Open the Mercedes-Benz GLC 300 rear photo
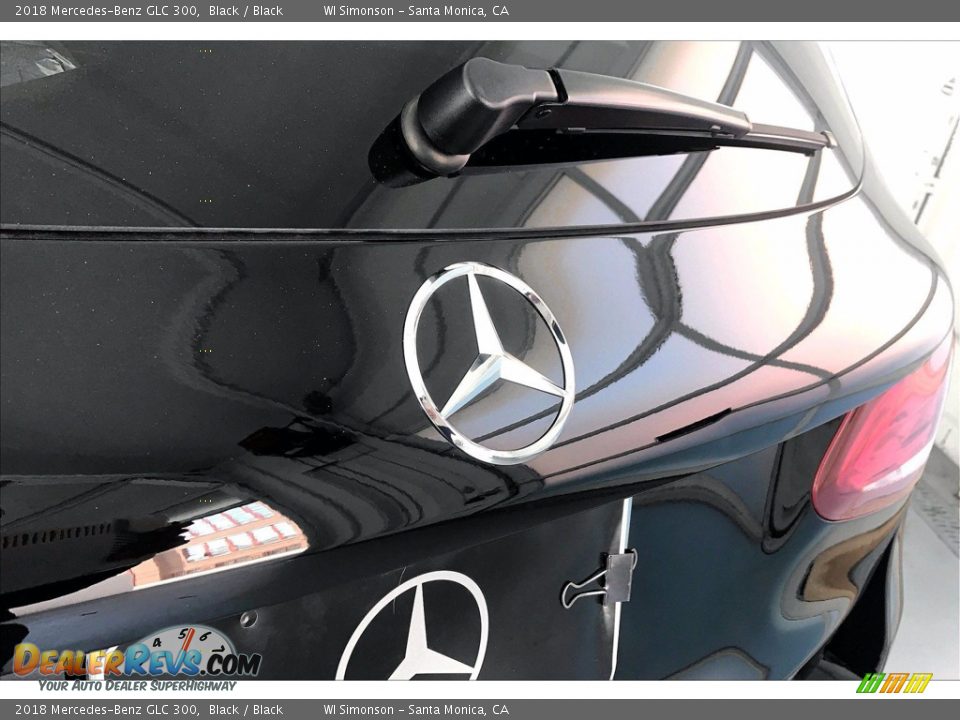960x720 pixels. 480,361
